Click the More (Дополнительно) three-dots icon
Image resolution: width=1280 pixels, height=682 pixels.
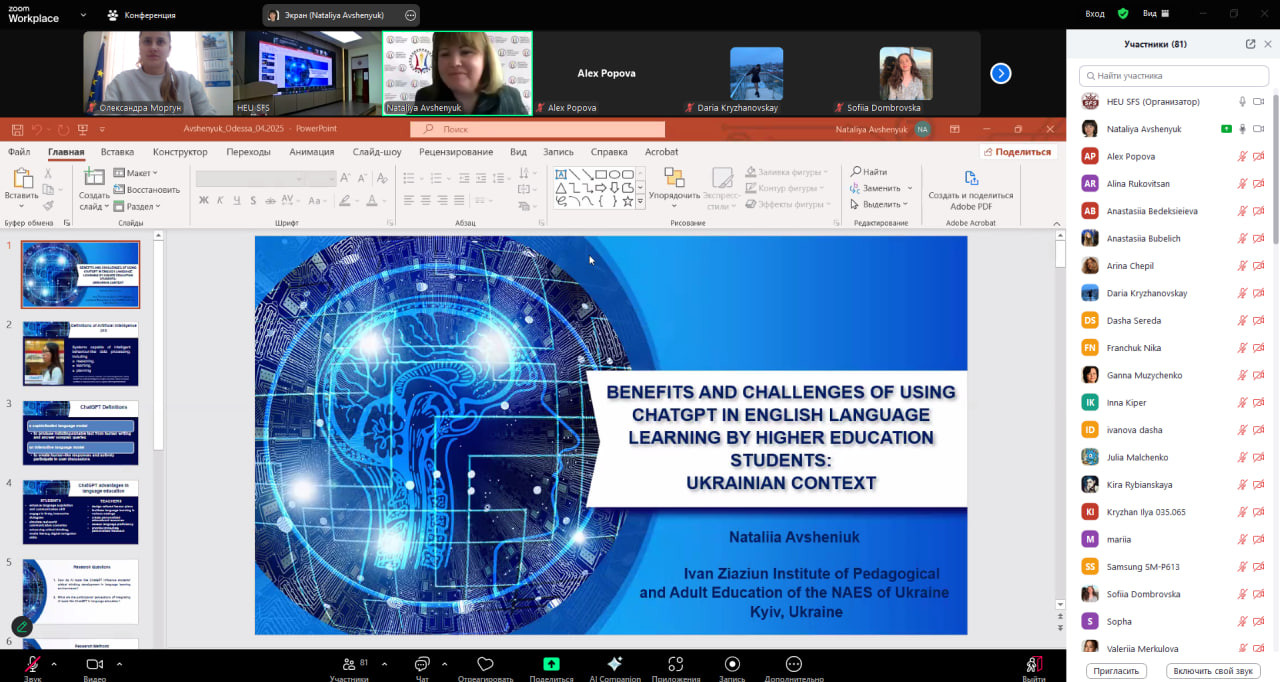pos(793,664)
